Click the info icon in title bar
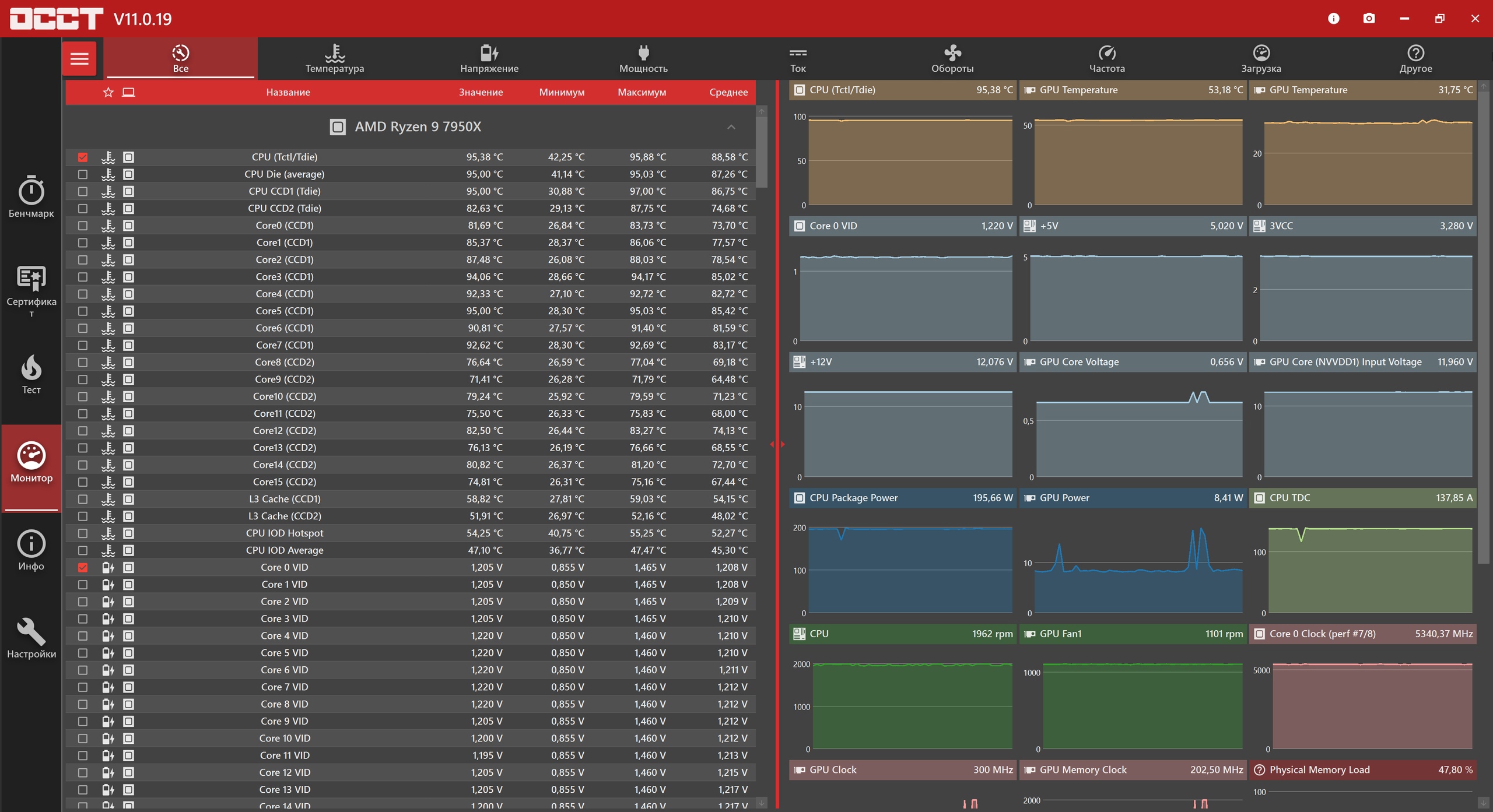The height and width of the screenshot is (812, 1493). point(1333,19)
